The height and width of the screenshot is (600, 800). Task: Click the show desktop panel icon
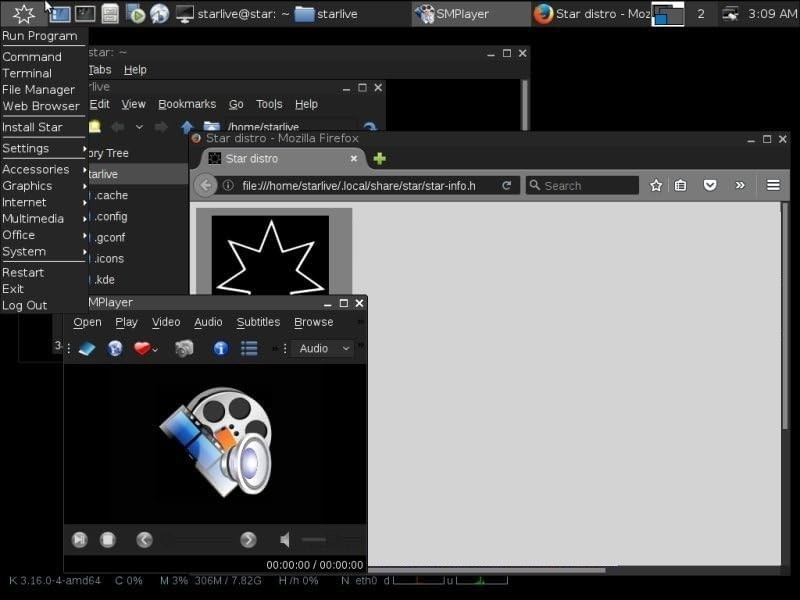coord(60,14)
